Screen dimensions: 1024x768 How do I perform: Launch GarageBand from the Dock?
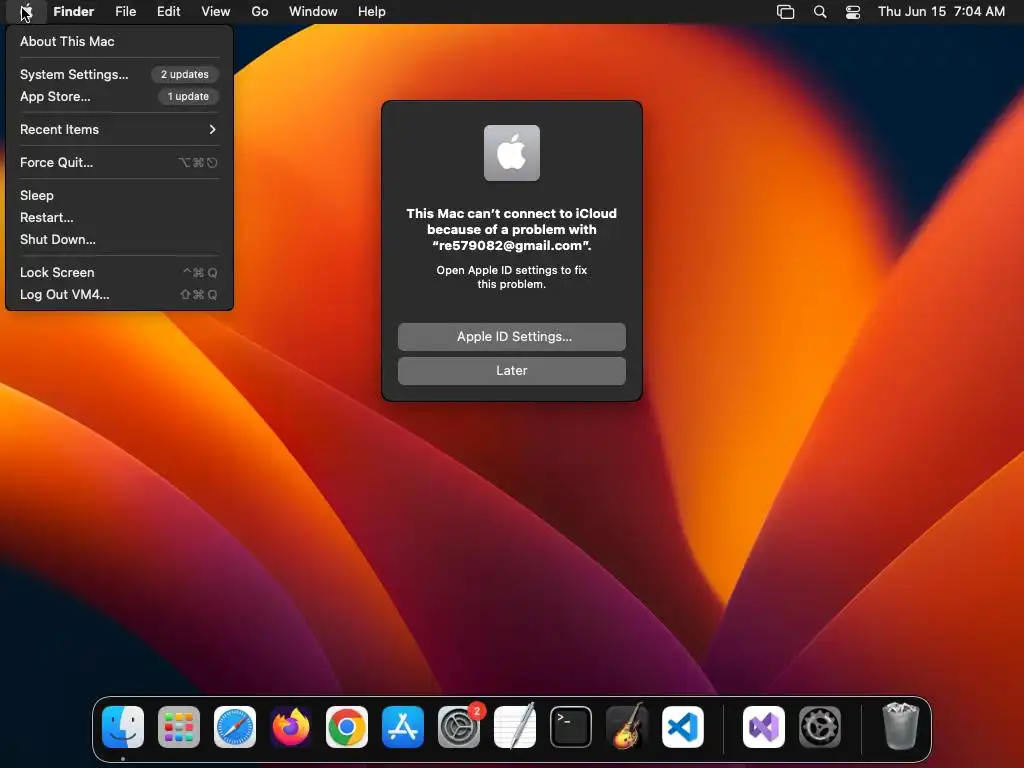tap(627, 727)
